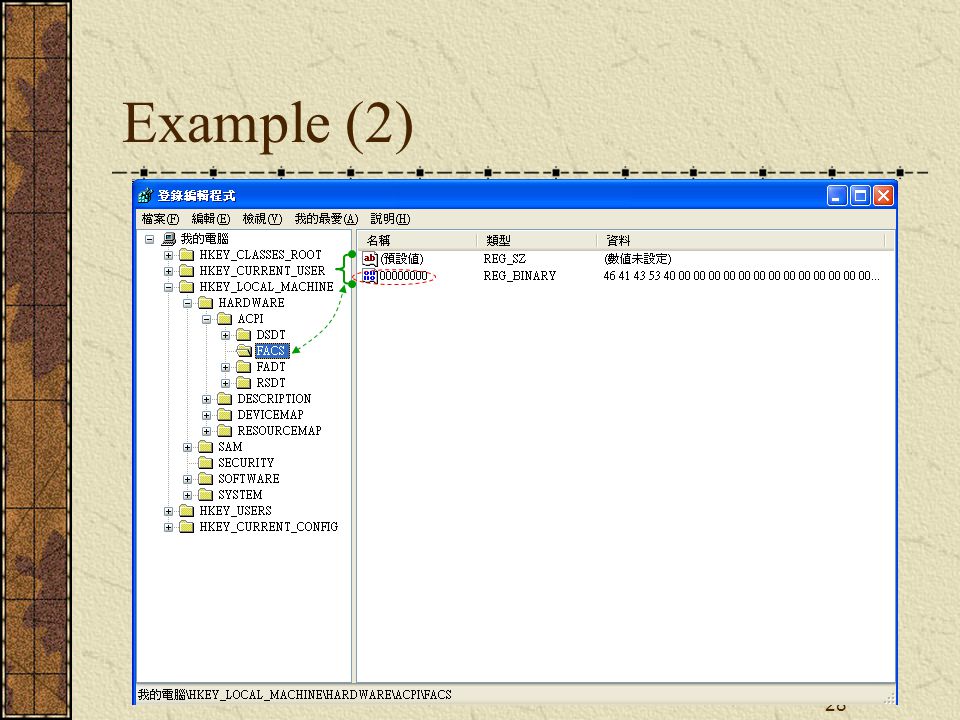Expand the SOFTWARE node
The image size is (960, 720).
(x=187, y=479)
